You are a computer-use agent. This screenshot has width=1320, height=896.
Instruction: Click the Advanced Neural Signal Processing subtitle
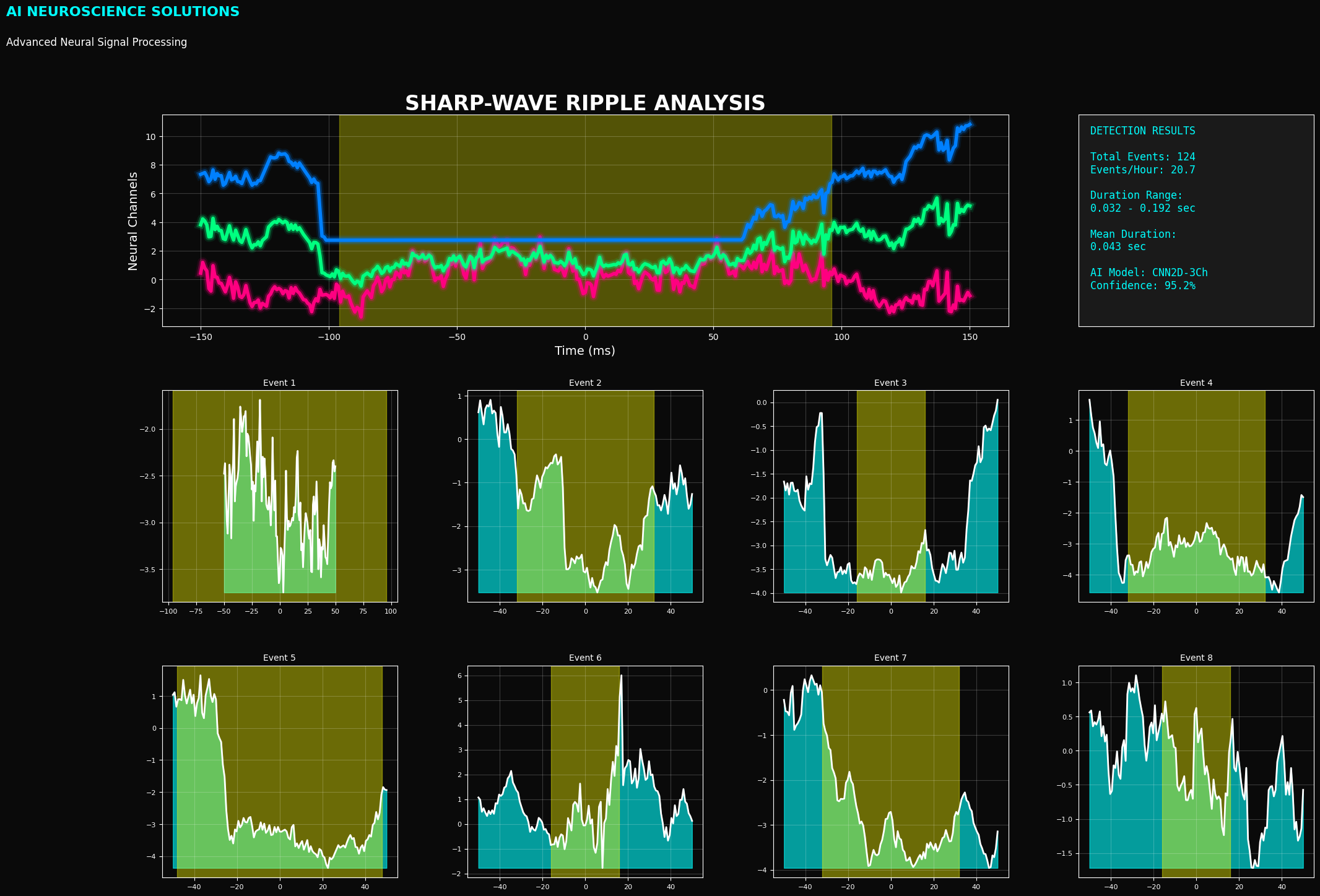97,42
